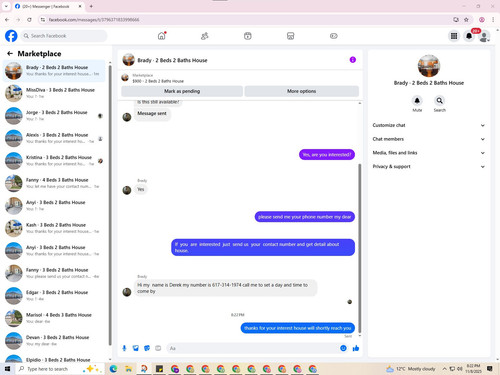Open the Notifications bell icon
This screenshot has width=500, height=375.
pyautogui.click(x=469, y=36)
